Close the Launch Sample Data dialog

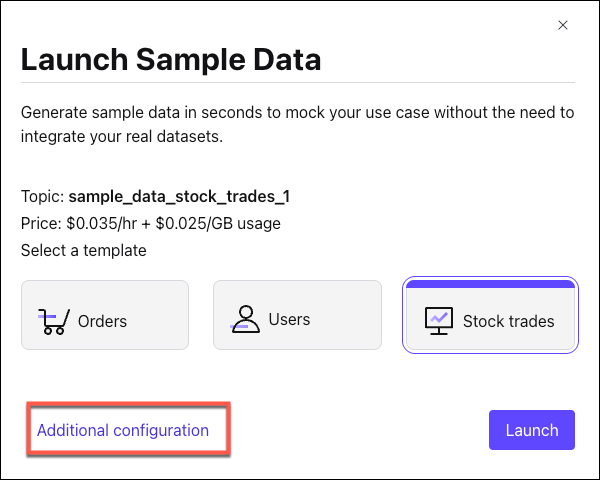[x=563, y=25]
